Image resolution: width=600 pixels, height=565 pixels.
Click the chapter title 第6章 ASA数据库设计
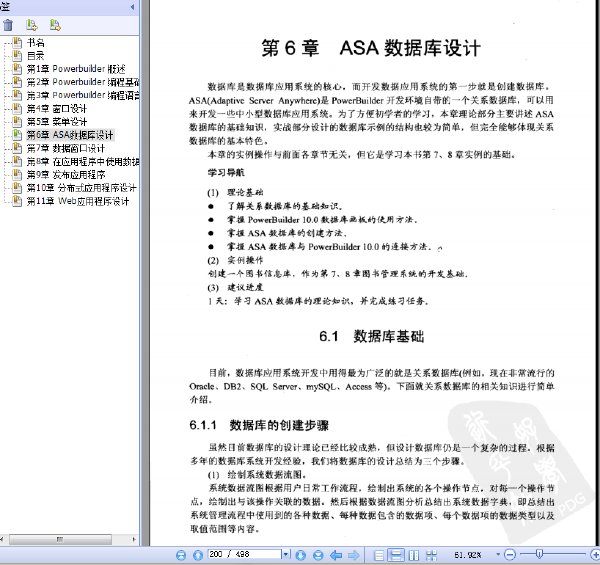point(371,48)
